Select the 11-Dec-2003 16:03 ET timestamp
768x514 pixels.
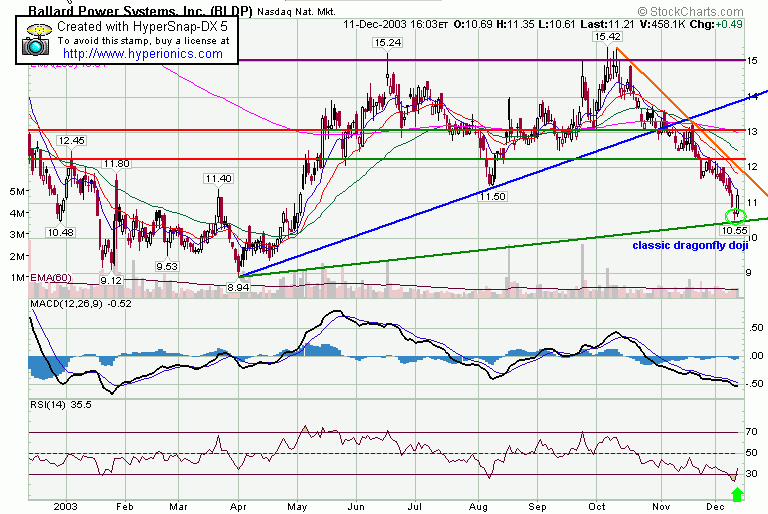[395, 24]
